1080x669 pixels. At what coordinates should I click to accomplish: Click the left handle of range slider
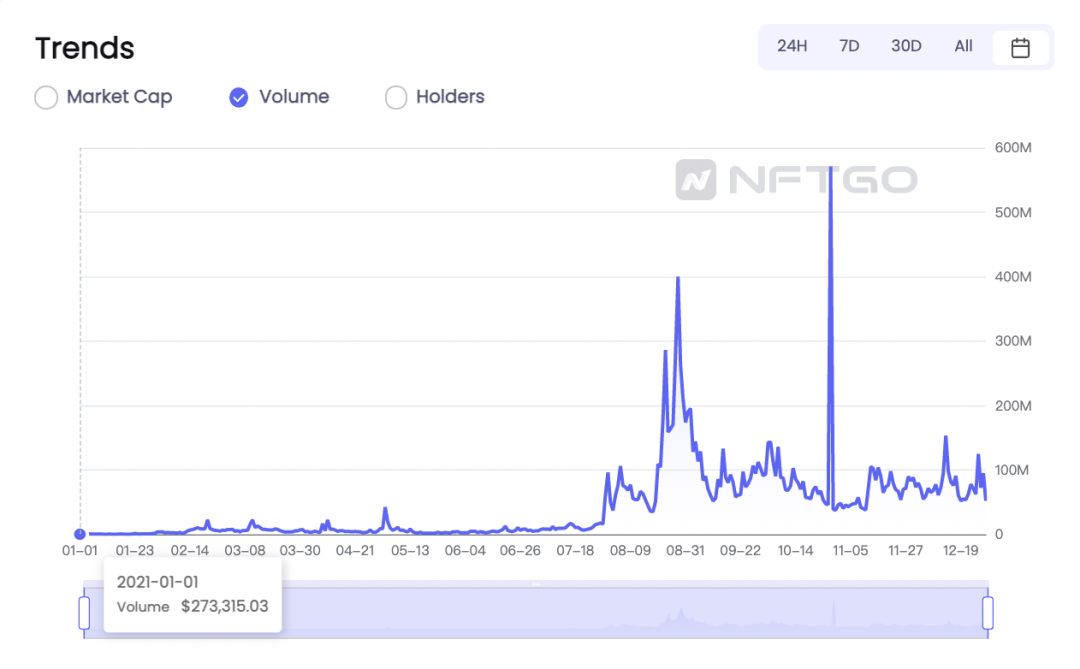point(84,612)
